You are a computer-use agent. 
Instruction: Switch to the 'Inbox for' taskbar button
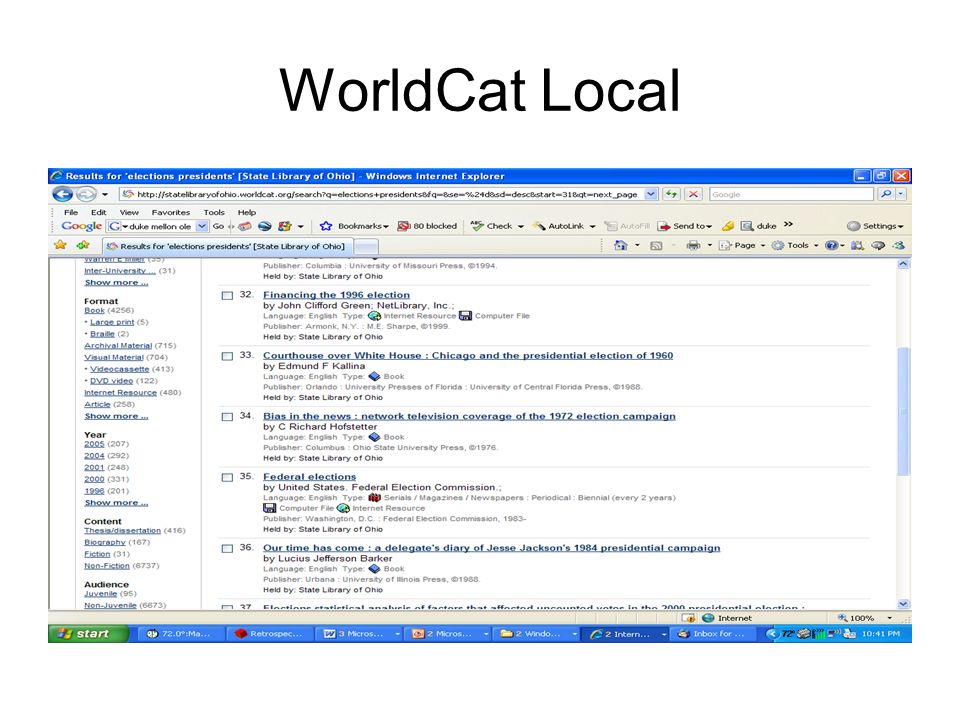[711, 634]
